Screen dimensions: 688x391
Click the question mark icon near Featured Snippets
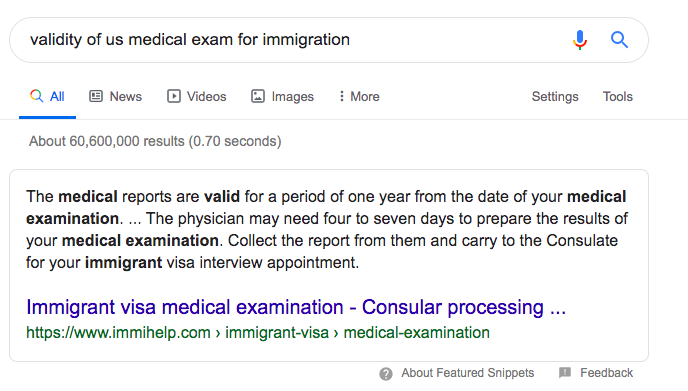(386, 374)
